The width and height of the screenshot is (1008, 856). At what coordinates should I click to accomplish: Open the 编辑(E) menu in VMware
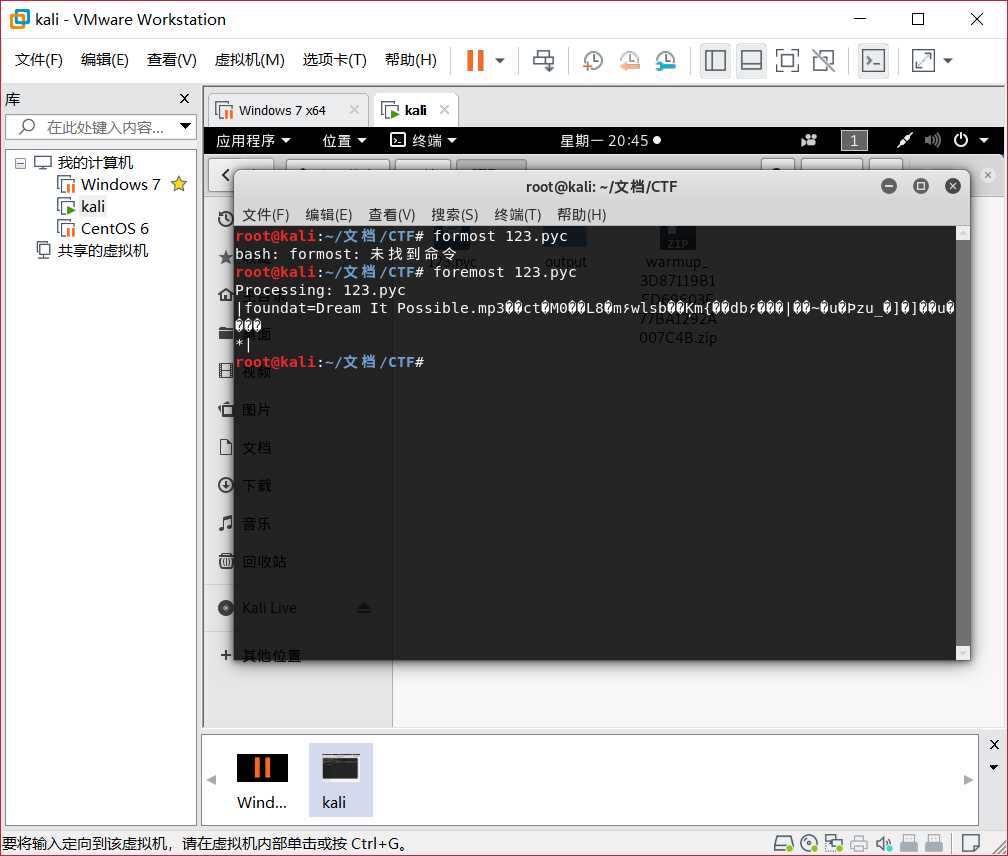[105, 60]
